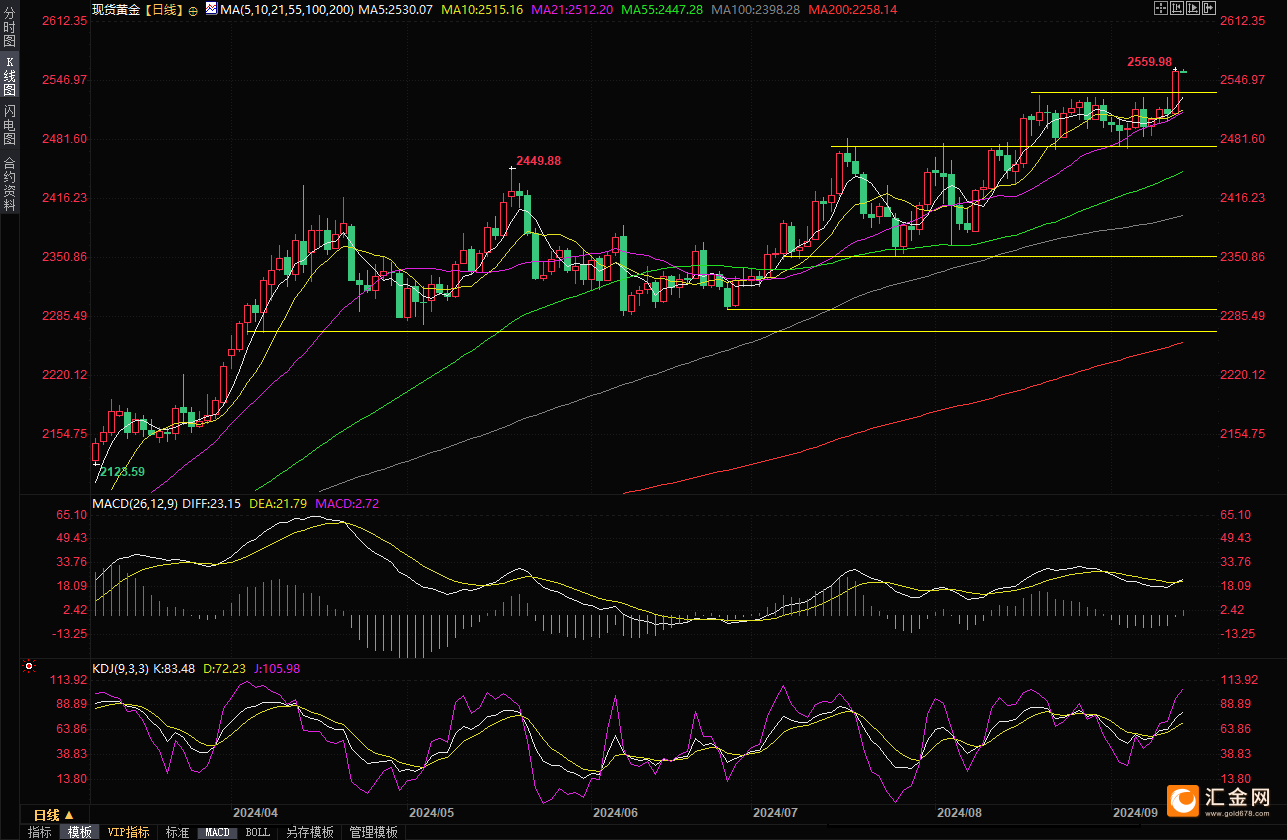Select the K线图 sidebar tab
Viewport: 1287px width, 840px height.
tap(9, 75)
